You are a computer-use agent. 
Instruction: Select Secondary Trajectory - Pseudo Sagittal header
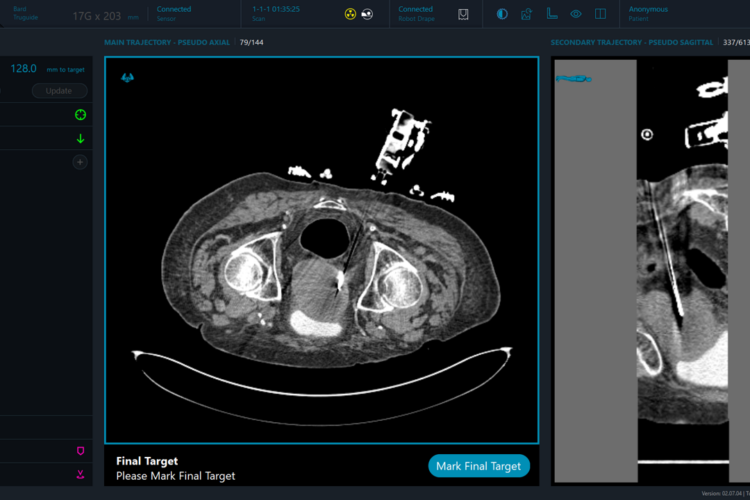[x=632, y=42]
